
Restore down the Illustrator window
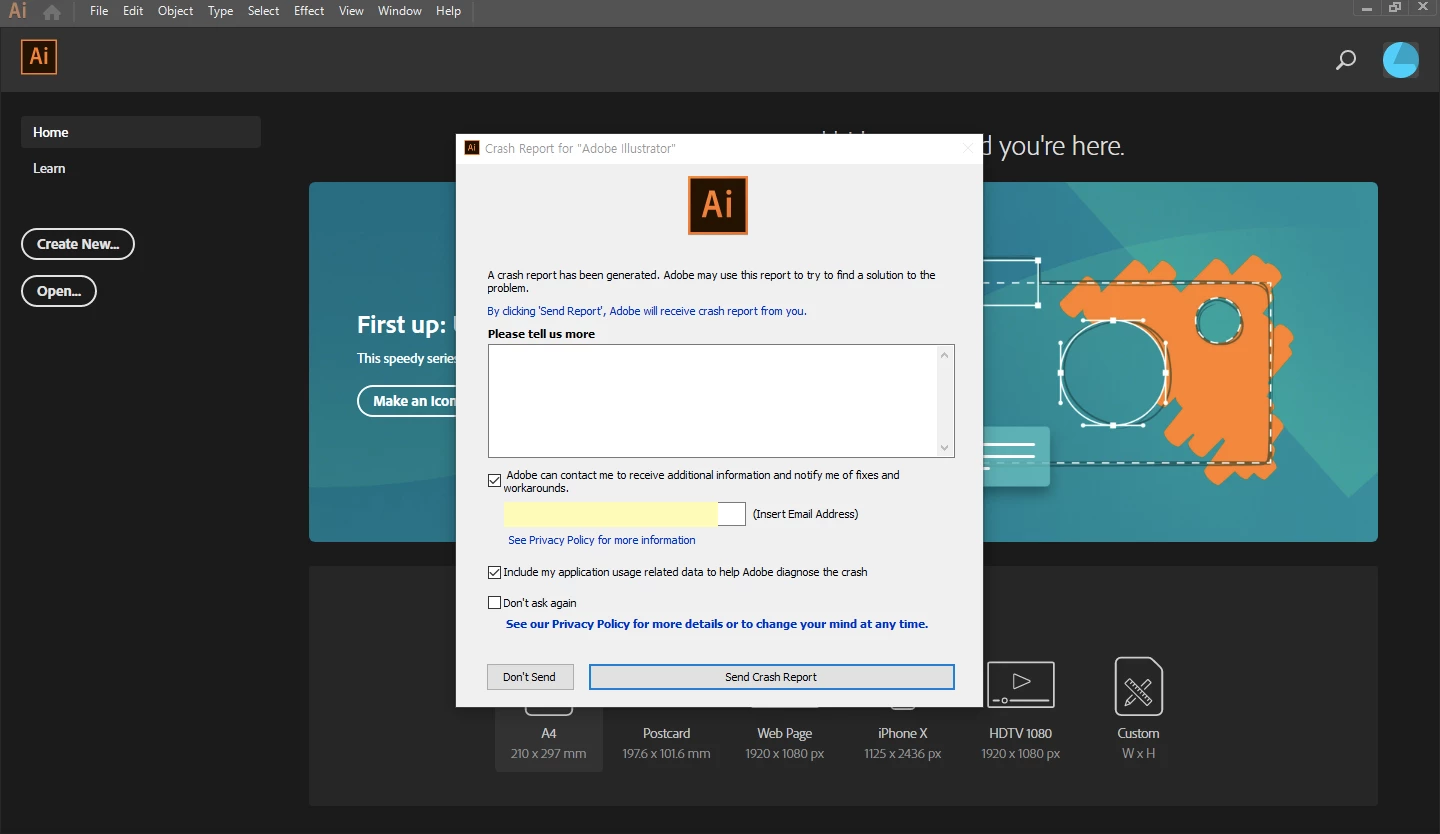[1395, 8]
